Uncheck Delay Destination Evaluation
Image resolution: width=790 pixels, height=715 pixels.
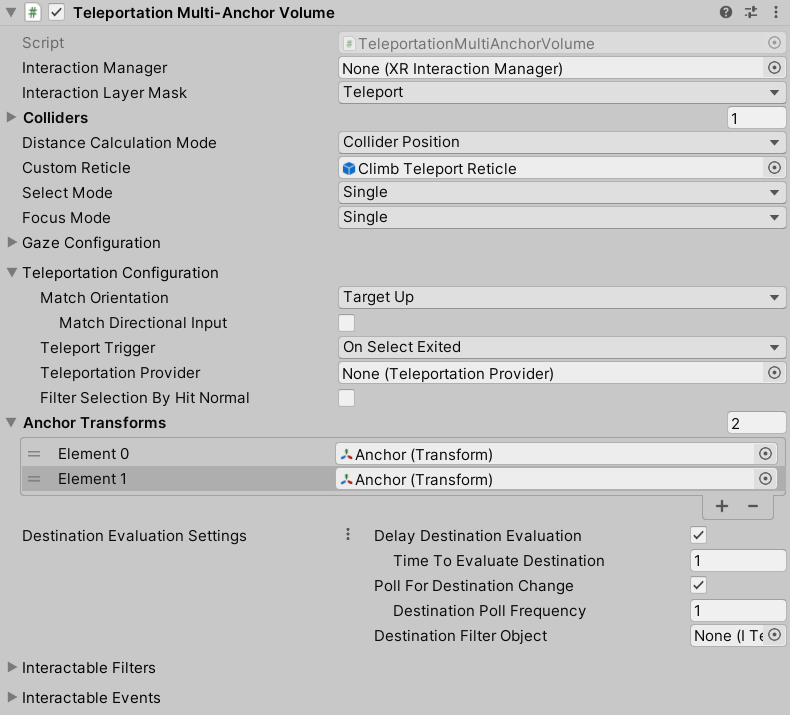(699, 535)
